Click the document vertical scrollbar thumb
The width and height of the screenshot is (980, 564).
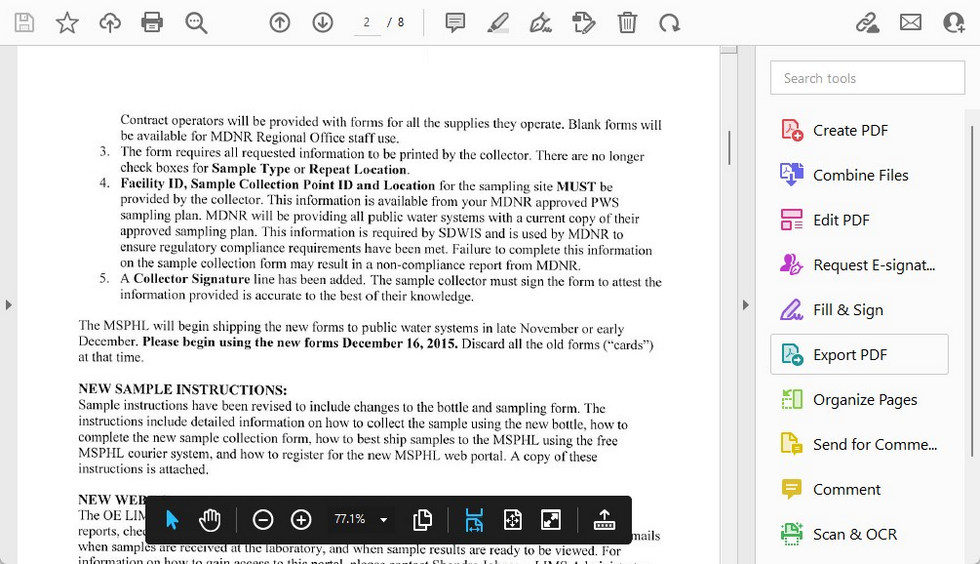tap(729, 148)
